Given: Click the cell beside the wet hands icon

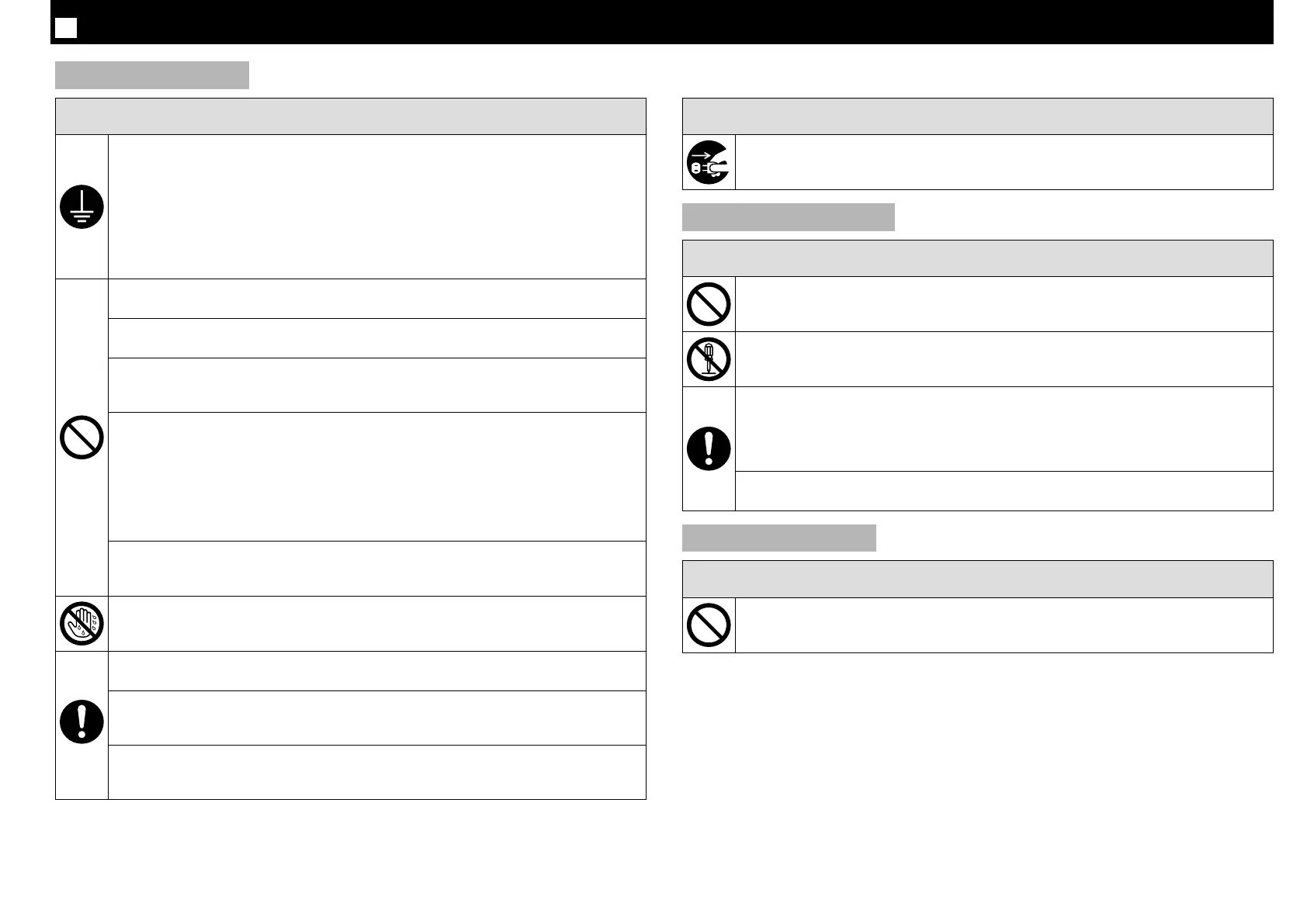Looking at the screenshot, I should coord(376,624).
